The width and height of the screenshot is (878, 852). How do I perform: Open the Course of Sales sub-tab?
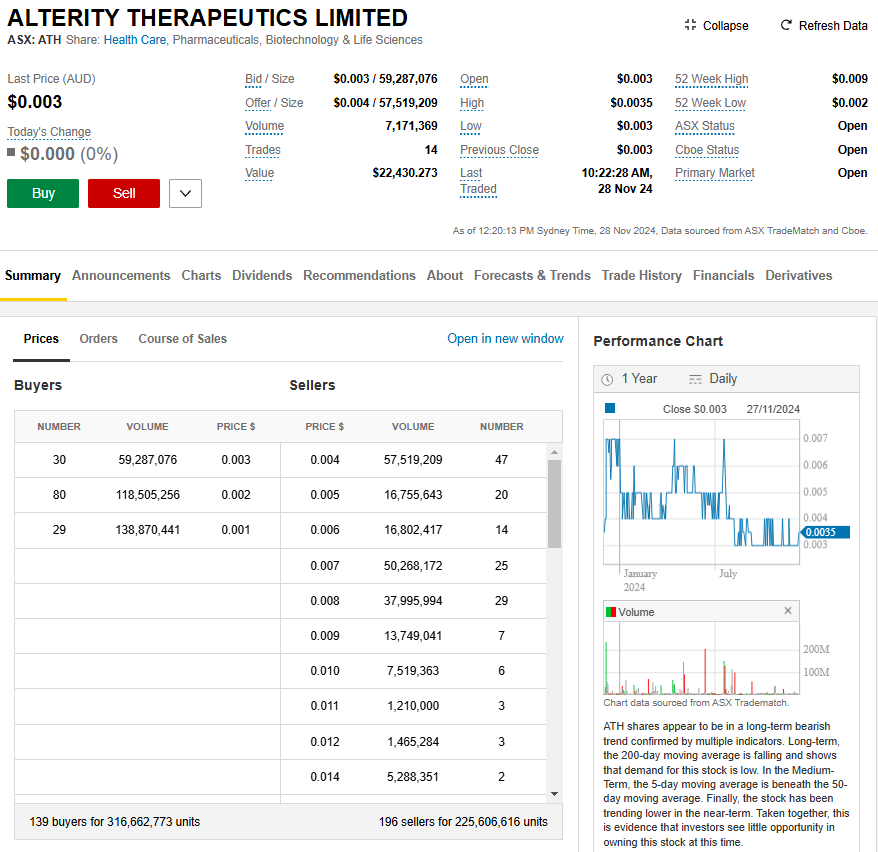(183, 339)
